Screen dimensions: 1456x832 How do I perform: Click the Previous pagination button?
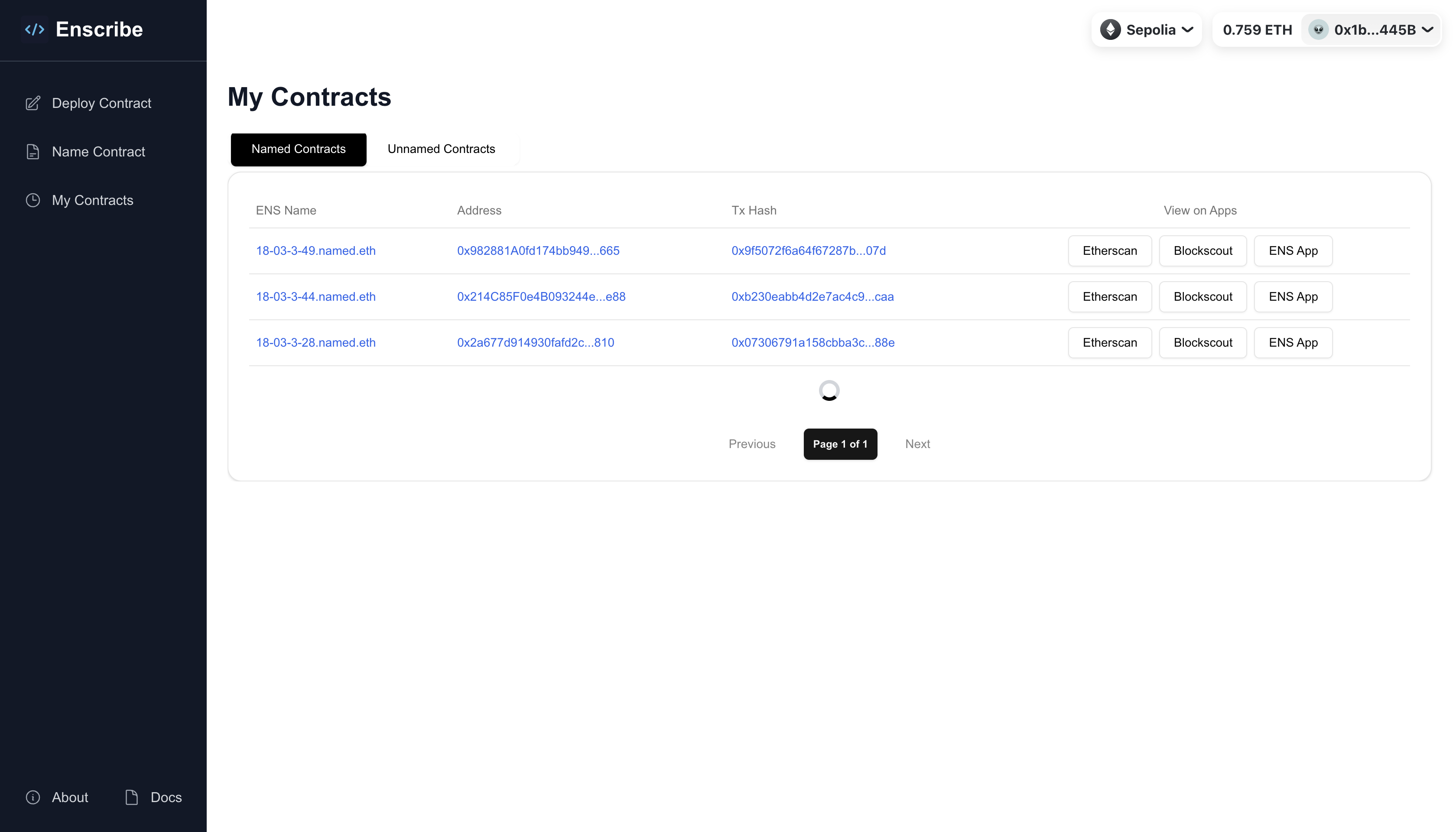click(752, 444)
